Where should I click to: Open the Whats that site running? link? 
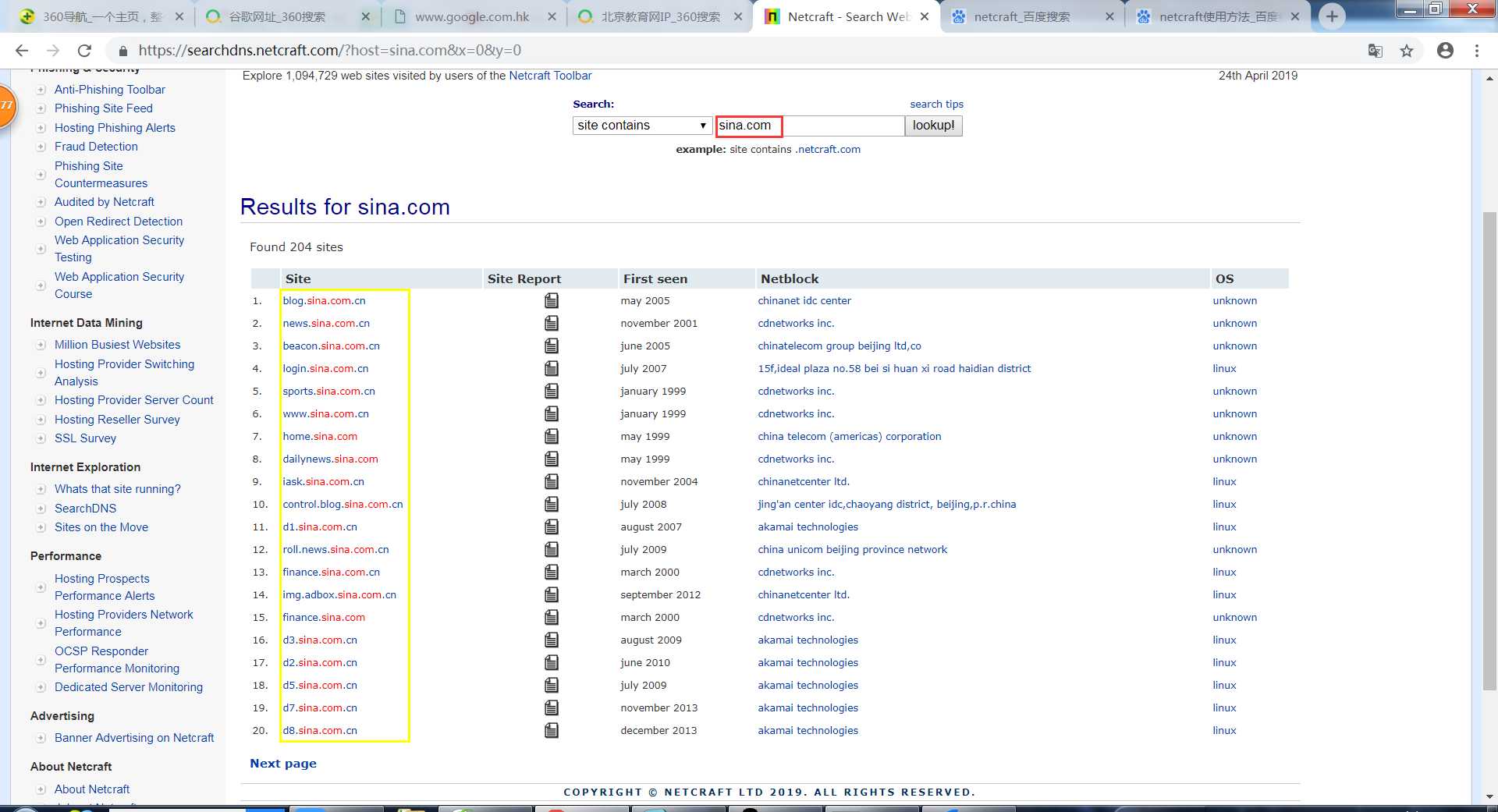[x=117, y=489]
